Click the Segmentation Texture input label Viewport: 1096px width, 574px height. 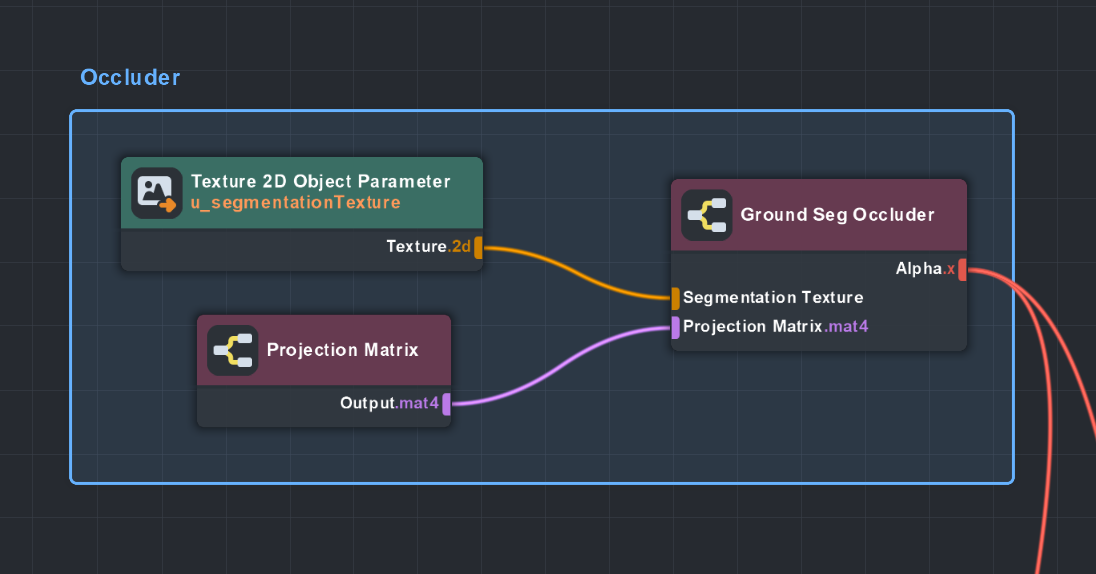773,298
